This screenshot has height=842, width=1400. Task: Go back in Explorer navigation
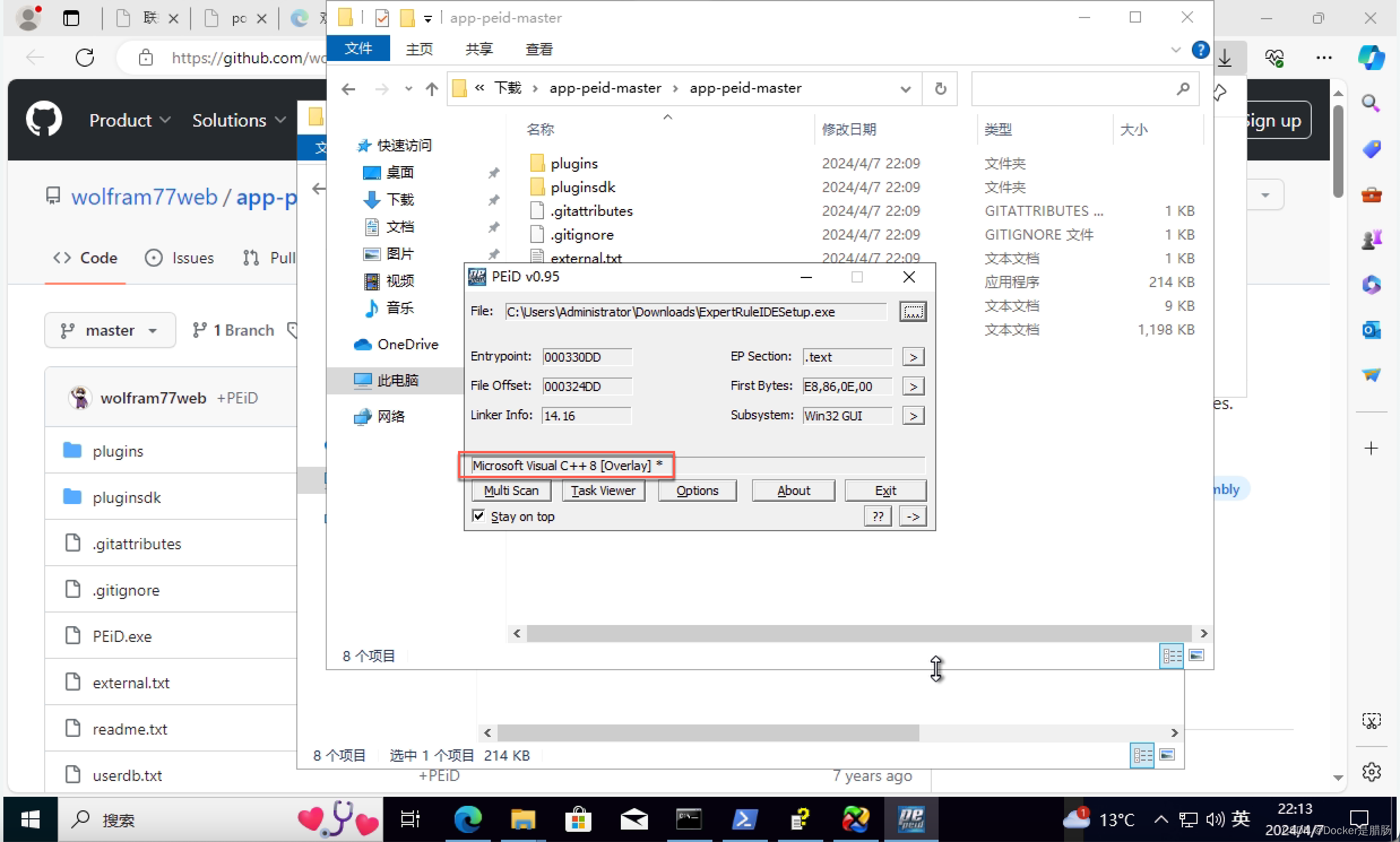pyautogui.click(x=348, y=89)
